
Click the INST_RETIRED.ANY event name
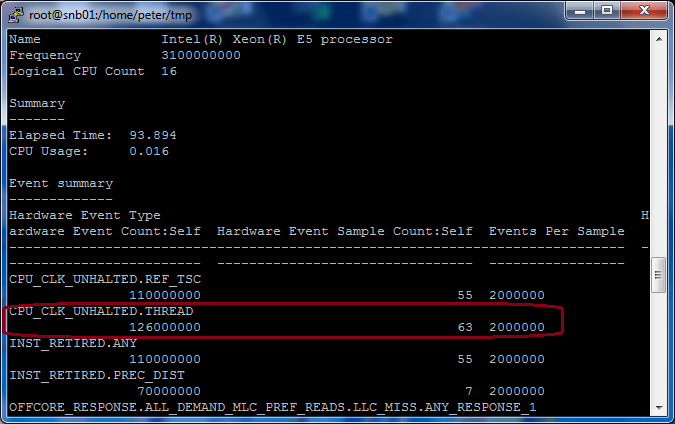click(73, 344)
